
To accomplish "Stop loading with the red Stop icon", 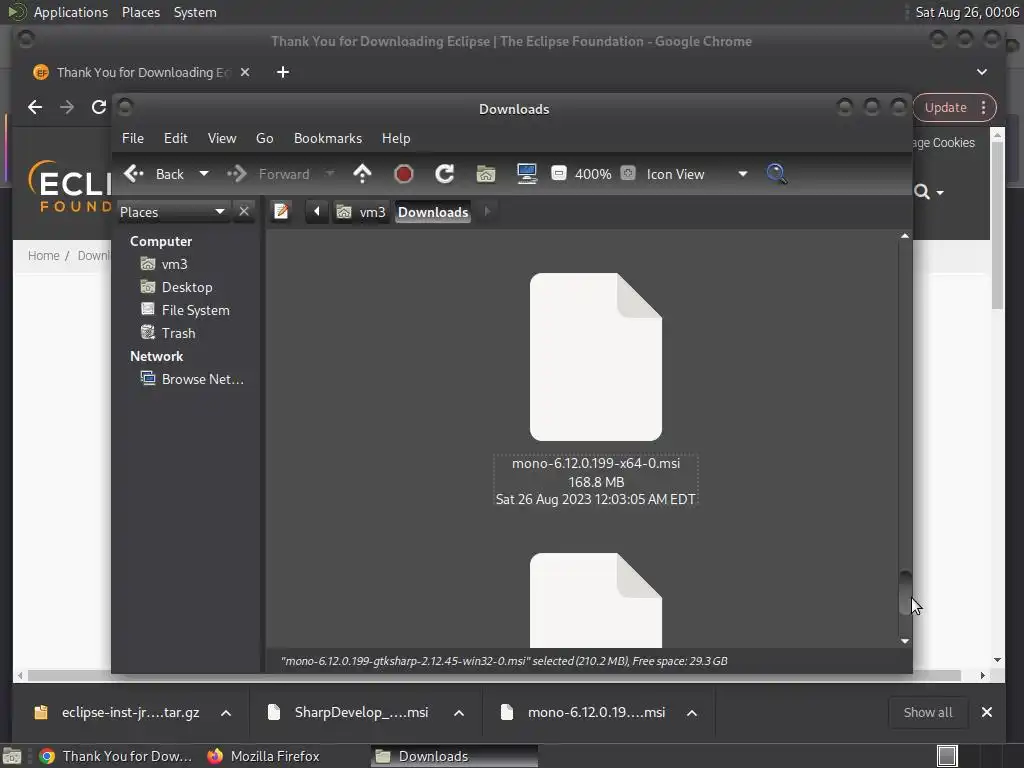I will [x=404, y=174].
